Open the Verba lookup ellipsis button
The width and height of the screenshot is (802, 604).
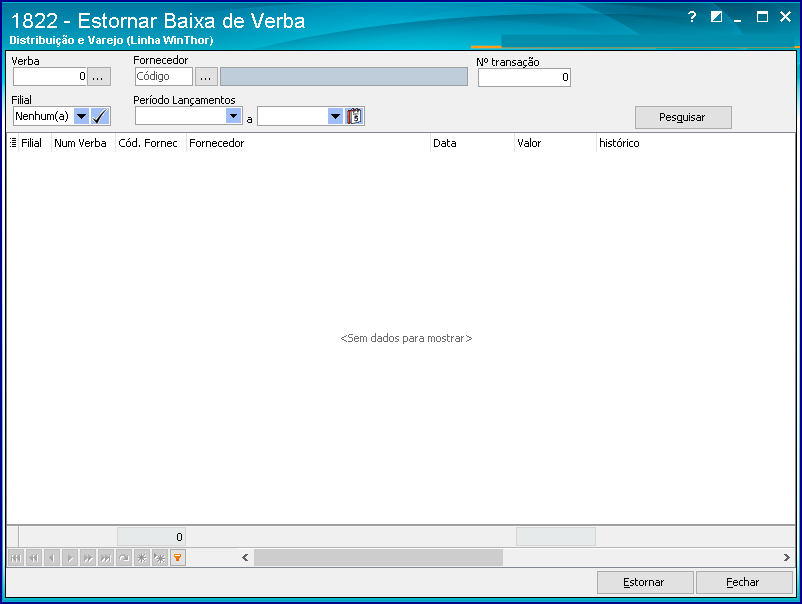(x=99, y=77)
